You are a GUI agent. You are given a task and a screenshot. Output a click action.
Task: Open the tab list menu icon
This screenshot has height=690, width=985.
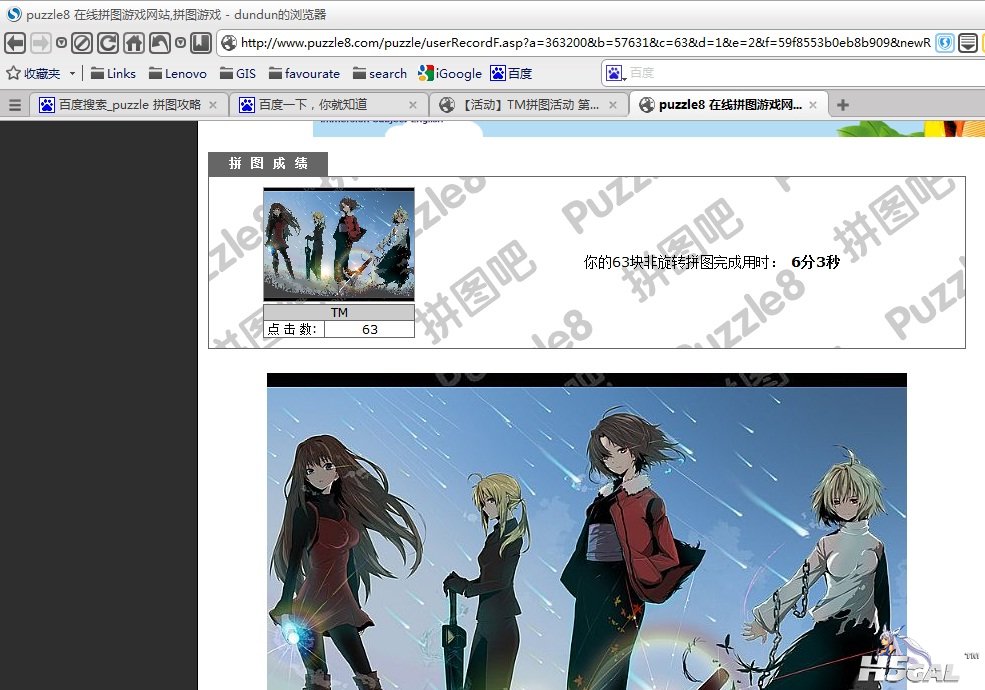[x=14, y=105]
